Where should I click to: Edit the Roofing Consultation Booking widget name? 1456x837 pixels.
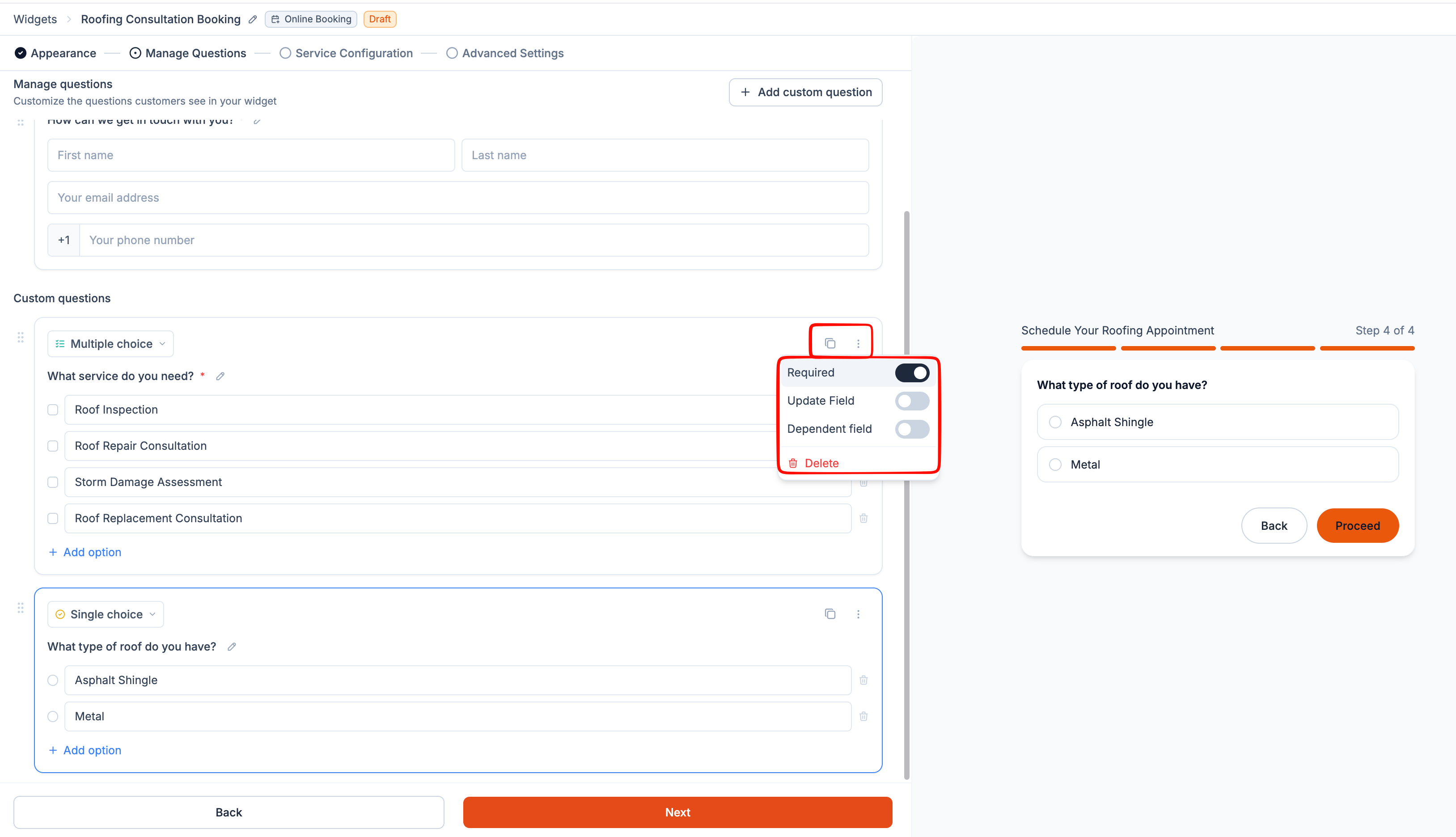coord(252,20)
